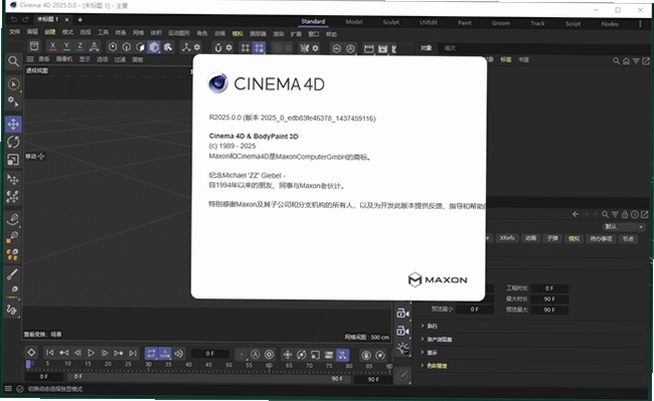Switch to the Nodes layout tab

(610, 24)
